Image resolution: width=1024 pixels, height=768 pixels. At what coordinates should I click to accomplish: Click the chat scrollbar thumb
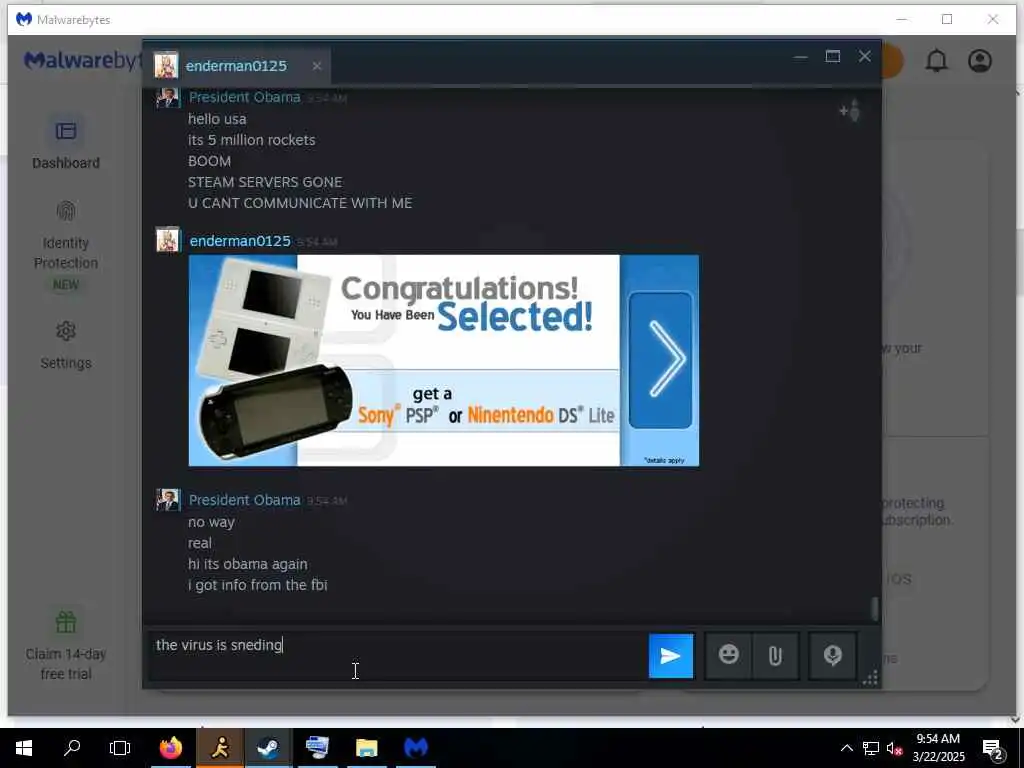tap(874, 609)
